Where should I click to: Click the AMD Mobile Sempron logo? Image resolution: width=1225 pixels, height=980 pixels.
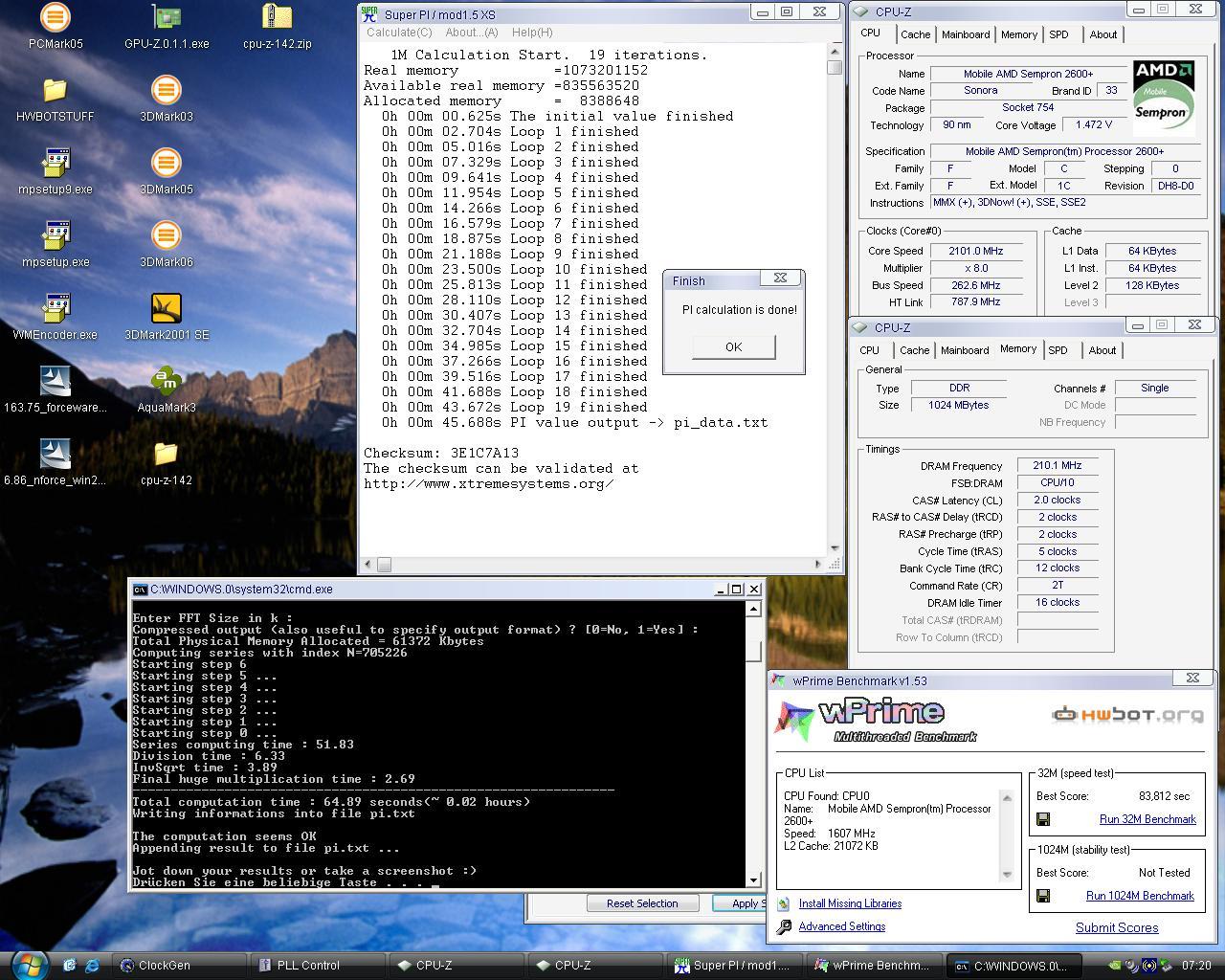[1164, 98]
